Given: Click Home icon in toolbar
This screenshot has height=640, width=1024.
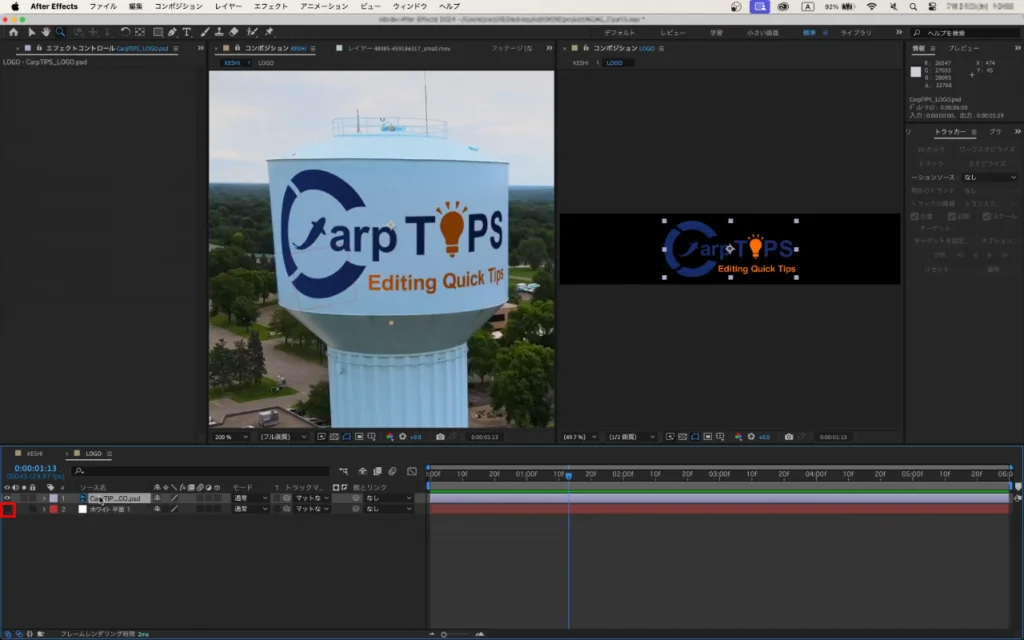Looking at the screenshot, I should (x=13, y=32).
